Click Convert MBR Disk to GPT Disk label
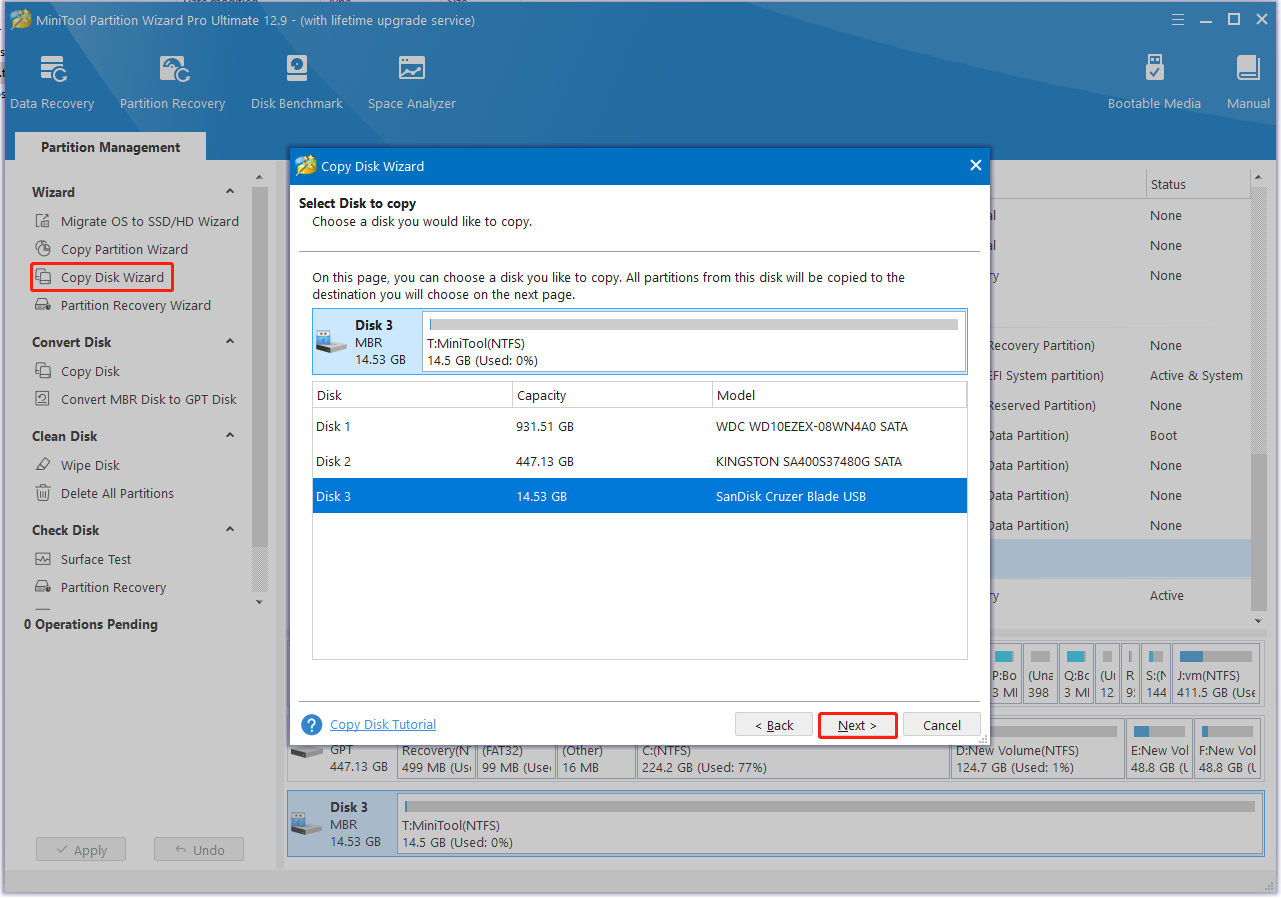Viewport: 1281px width, 899px height. (x=149, y=399)
